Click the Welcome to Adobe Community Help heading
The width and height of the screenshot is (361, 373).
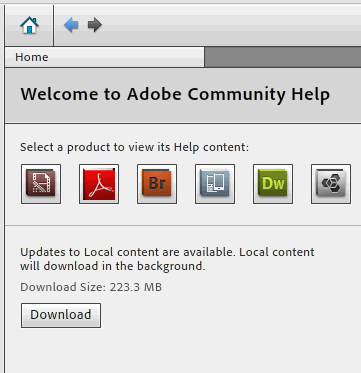pos(175,95)
